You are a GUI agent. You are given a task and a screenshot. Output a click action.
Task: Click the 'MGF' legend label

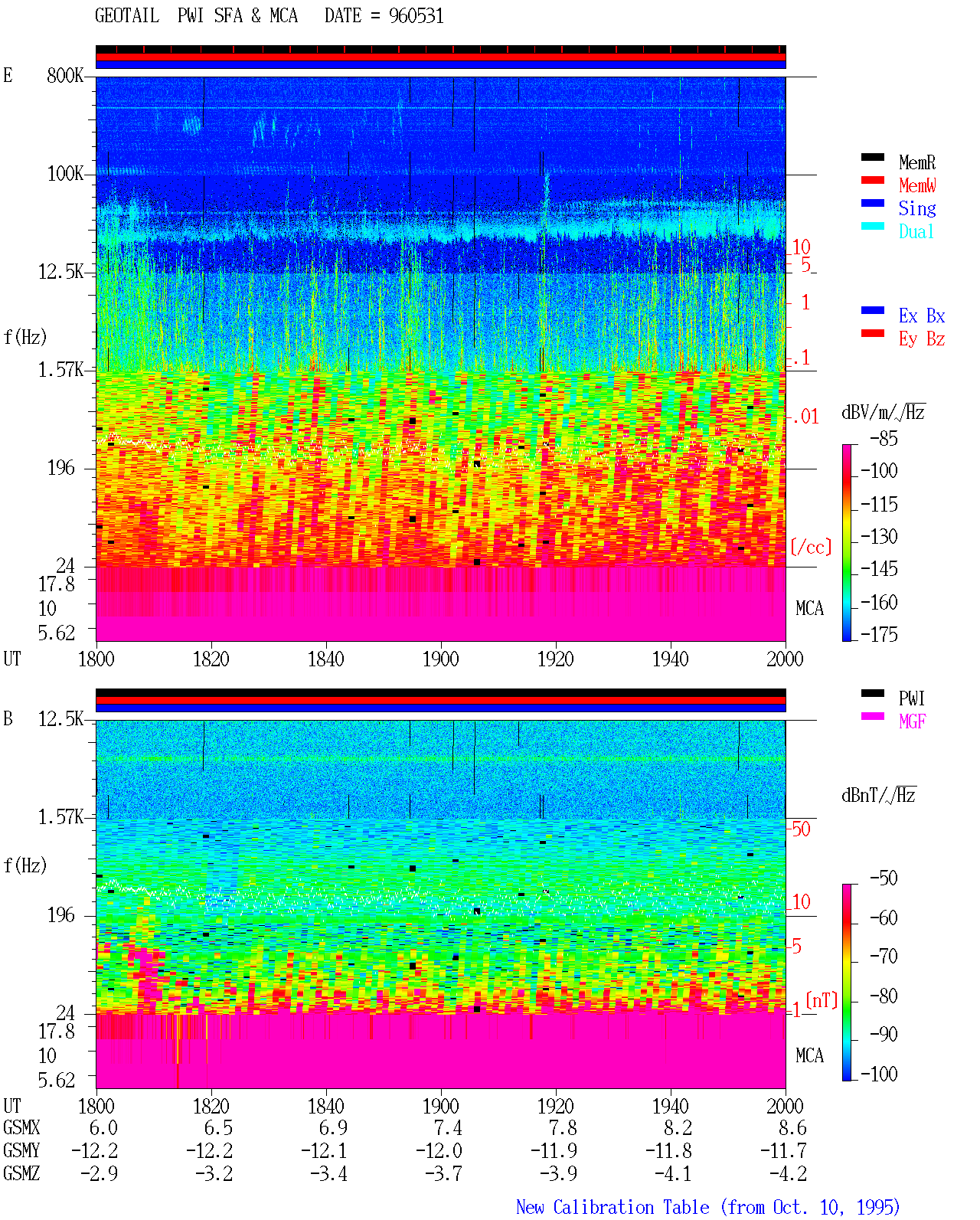[913, 721]
